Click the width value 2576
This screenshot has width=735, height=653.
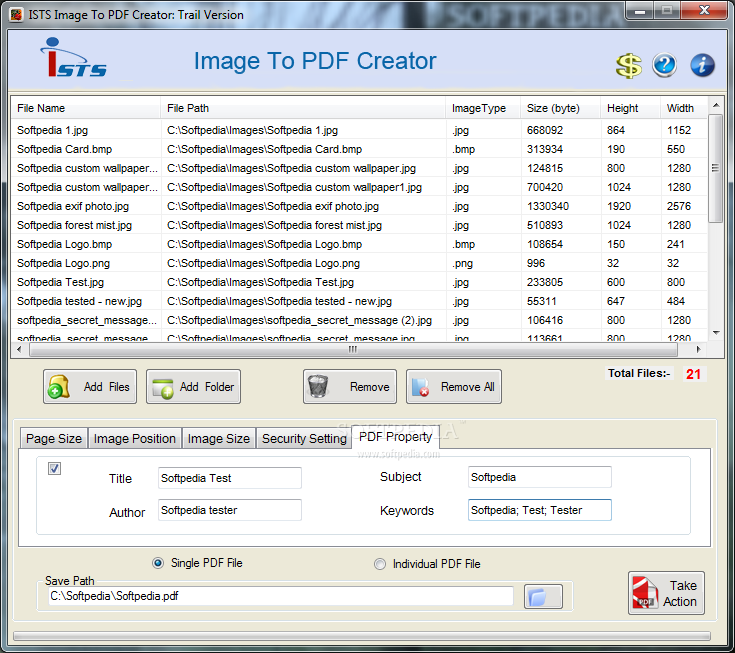[679, 206]
